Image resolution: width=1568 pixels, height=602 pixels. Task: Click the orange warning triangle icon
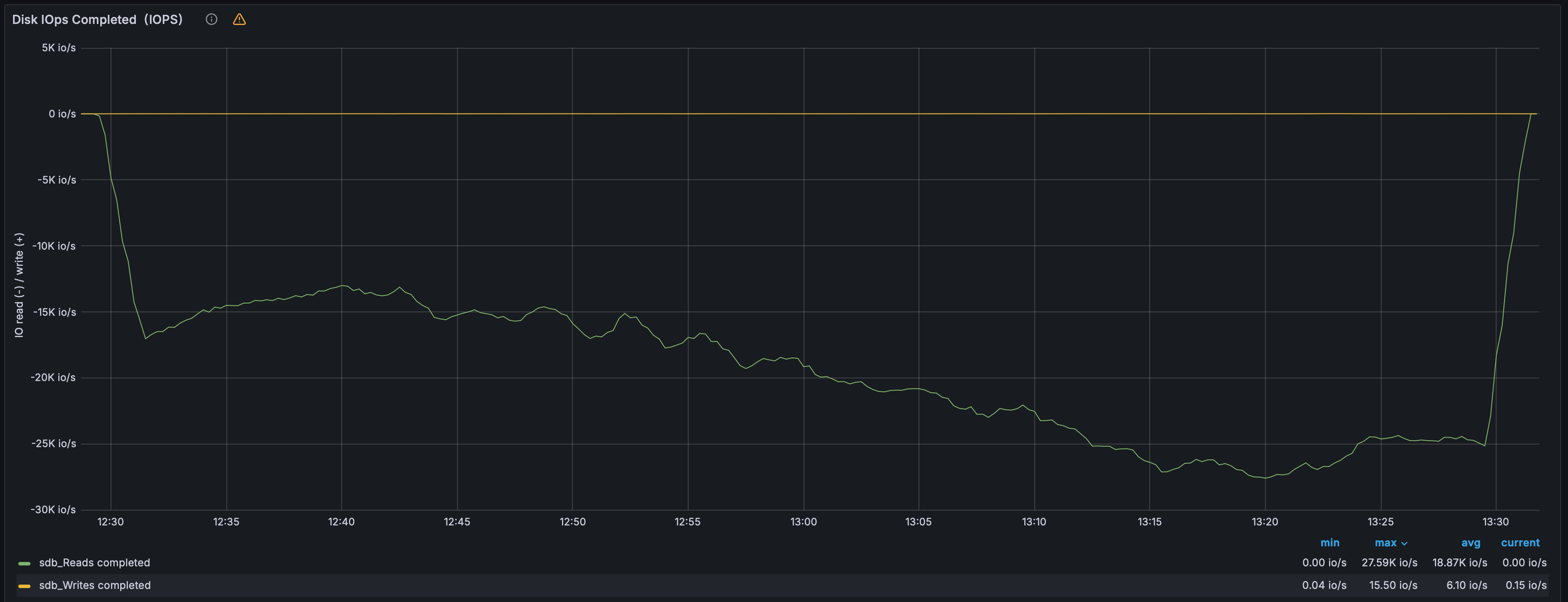[239, 20]
